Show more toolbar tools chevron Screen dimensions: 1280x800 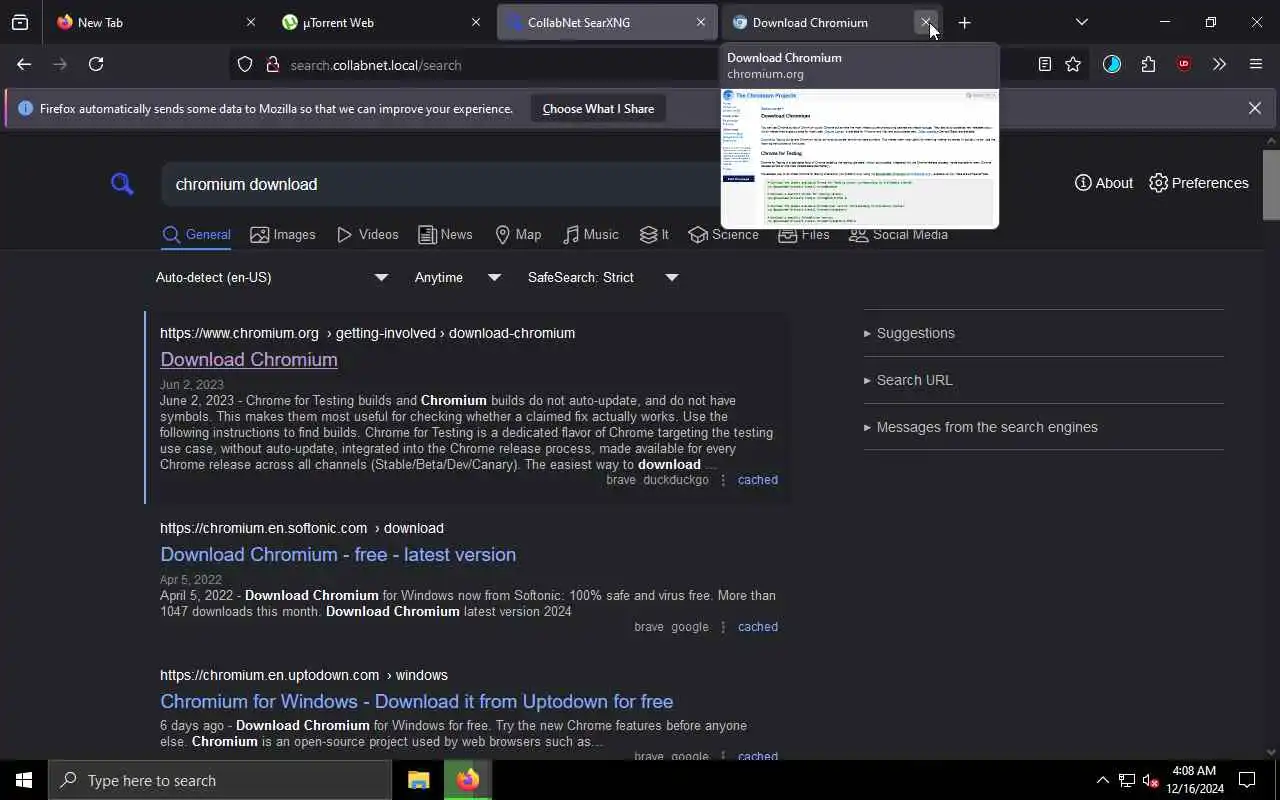click(x=1219, y=64)
